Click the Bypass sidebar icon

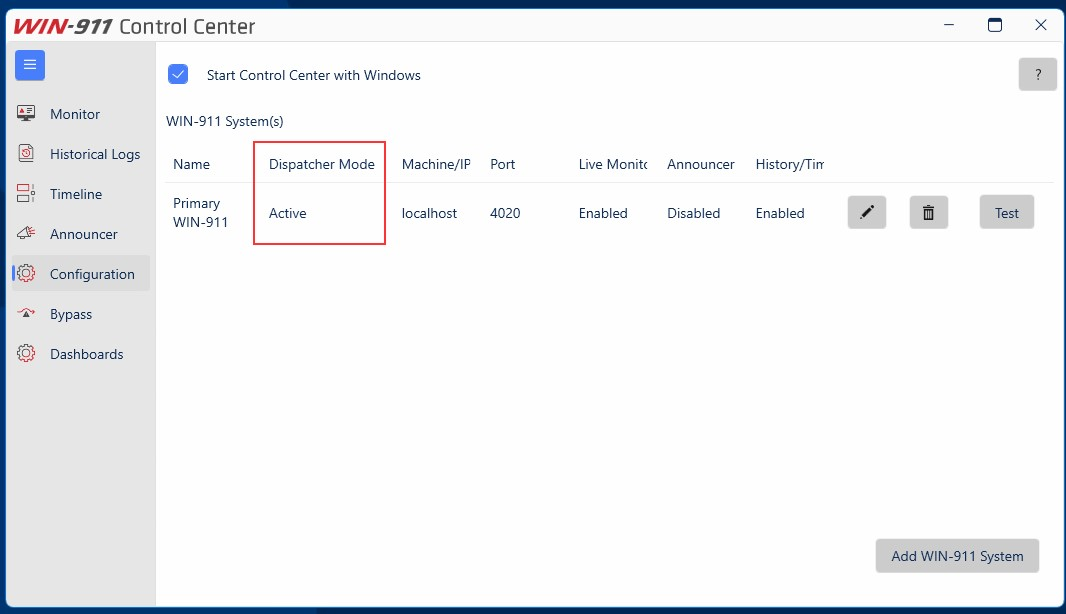26,313
